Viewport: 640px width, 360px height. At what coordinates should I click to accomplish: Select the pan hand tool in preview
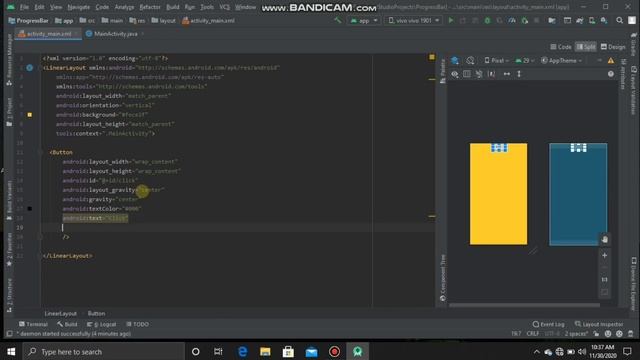[604, 240]
